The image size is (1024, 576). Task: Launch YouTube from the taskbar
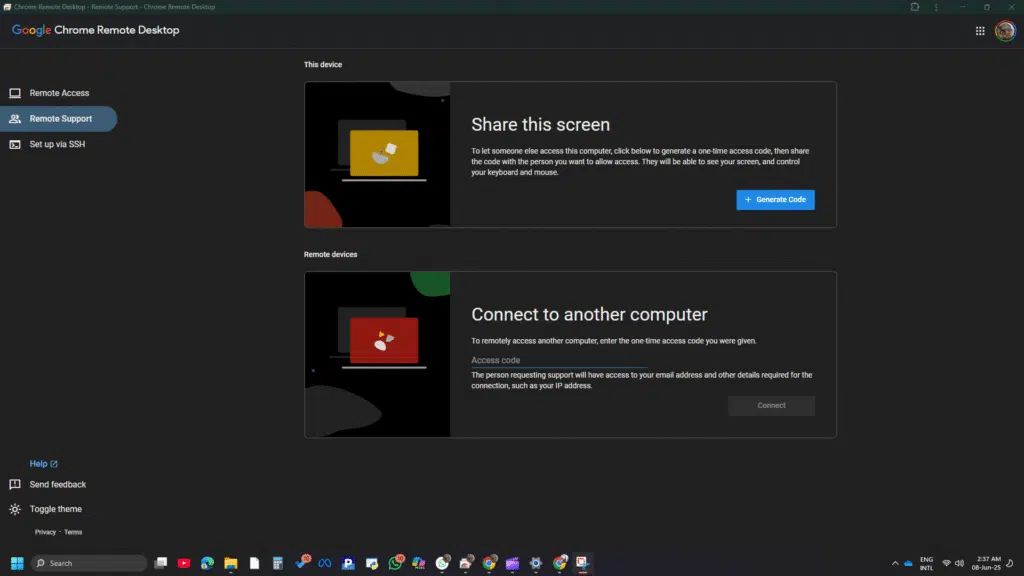pyautogui.click(x=184, y=563)
